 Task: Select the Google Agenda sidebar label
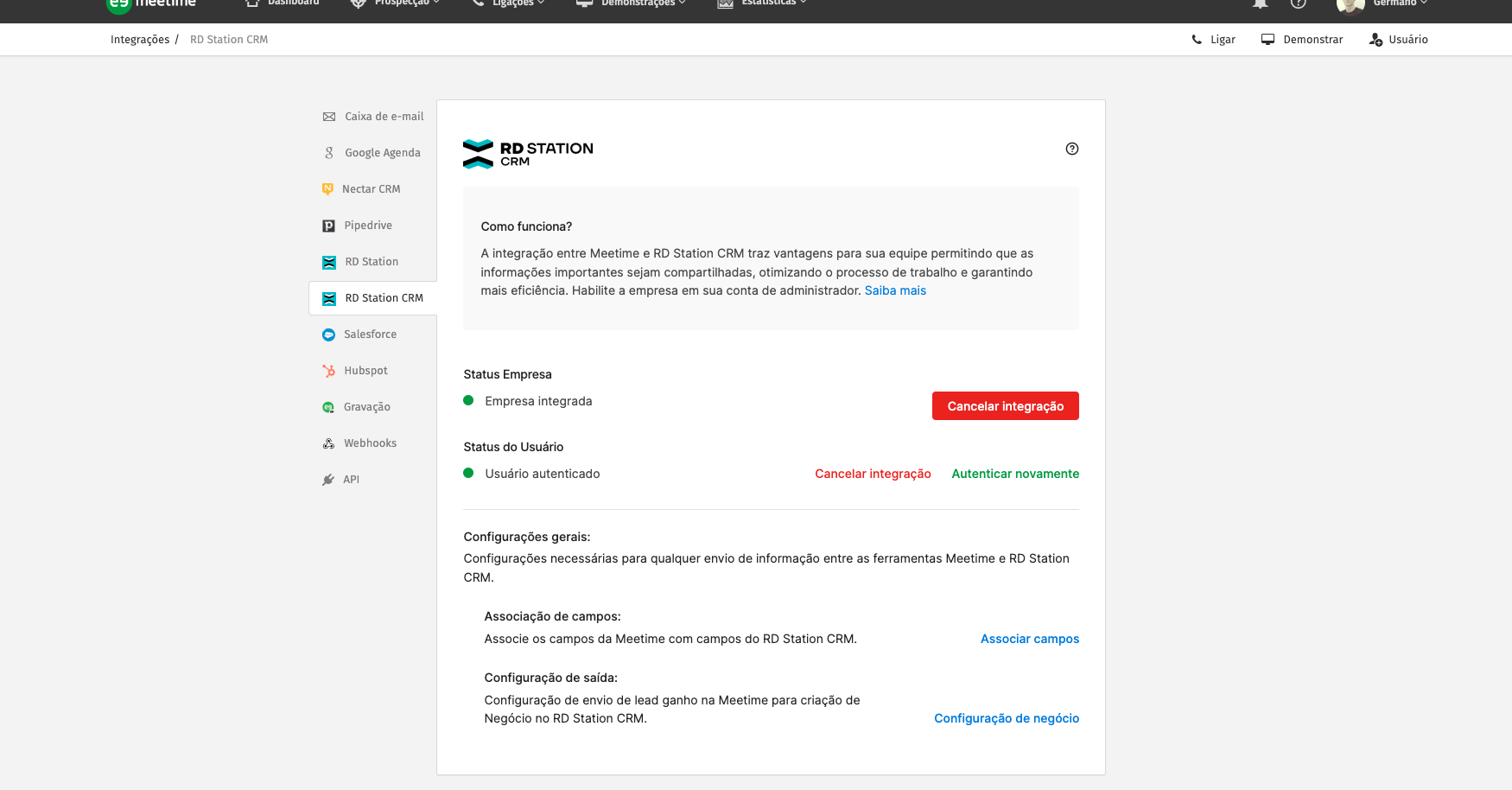tap(383, 153)
